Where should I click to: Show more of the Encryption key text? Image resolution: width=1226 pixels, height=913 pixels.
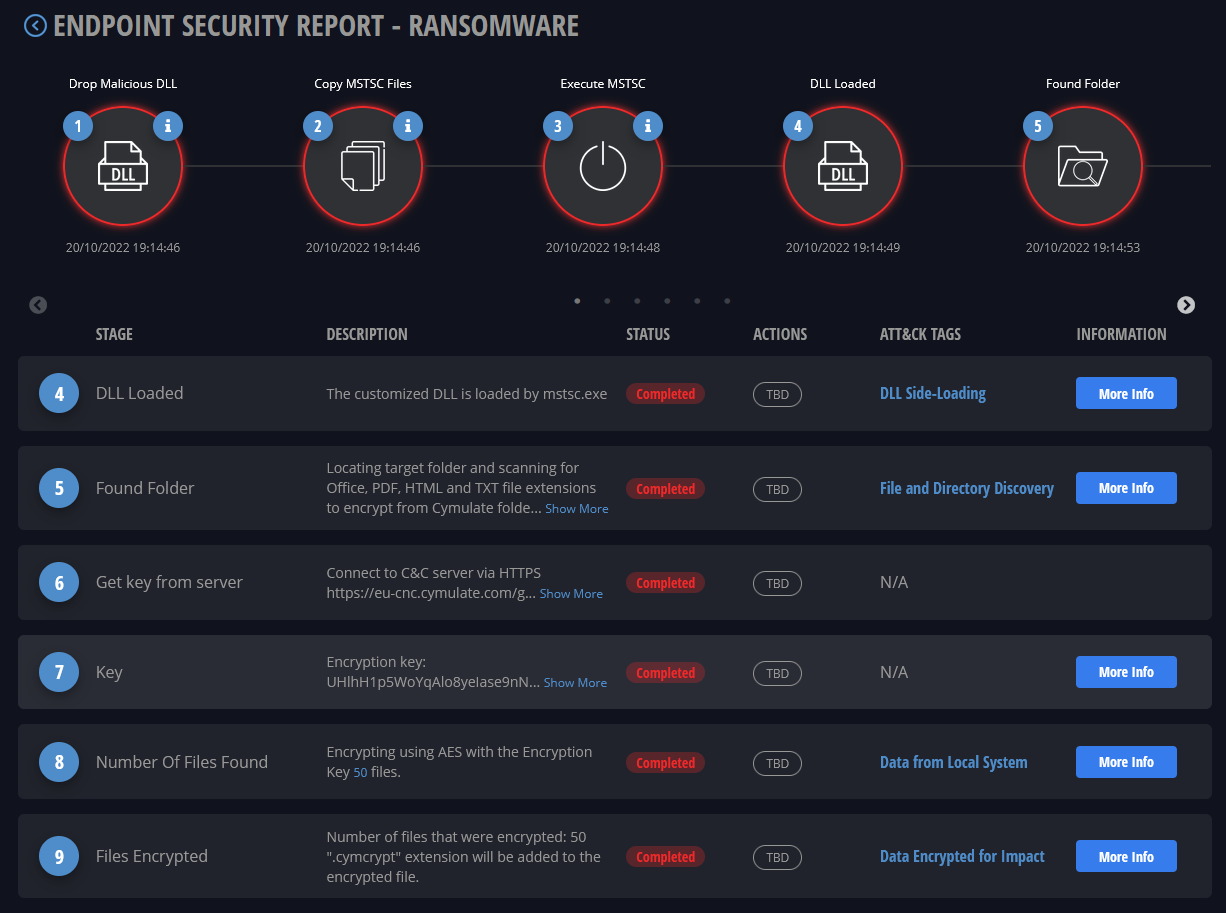tap(574, 682)
